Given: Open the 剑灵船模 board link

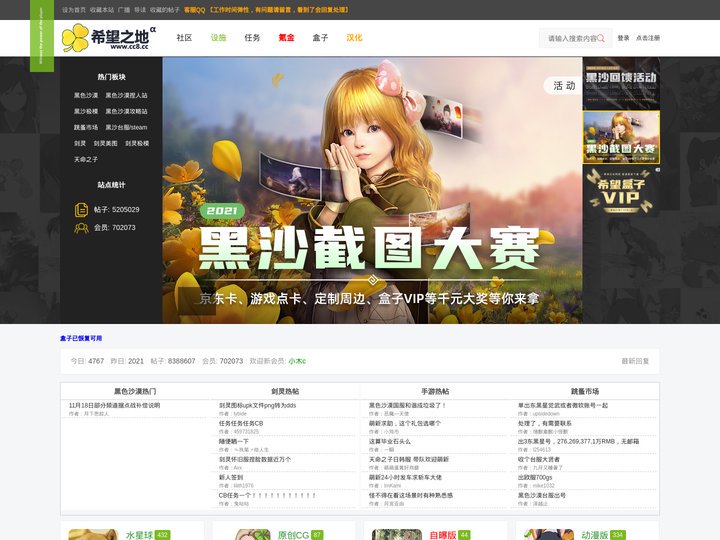Looking at the screenshot, I should tap(137, 144).
